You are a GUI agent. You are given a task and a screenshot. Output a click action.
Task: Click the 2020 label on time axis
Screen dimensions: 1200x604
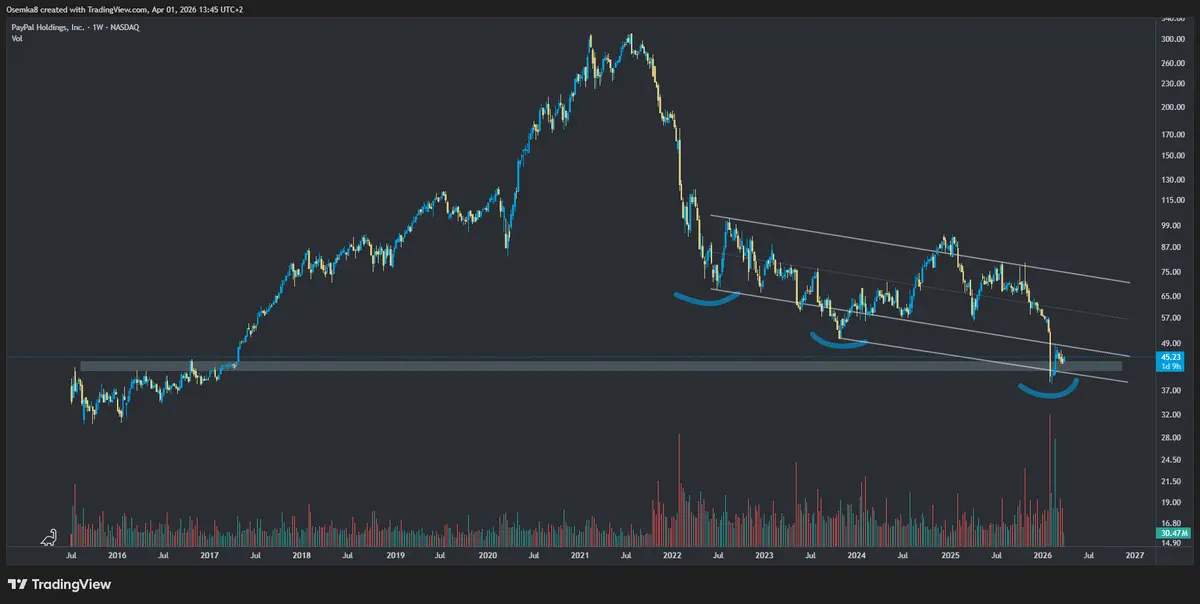487,554
